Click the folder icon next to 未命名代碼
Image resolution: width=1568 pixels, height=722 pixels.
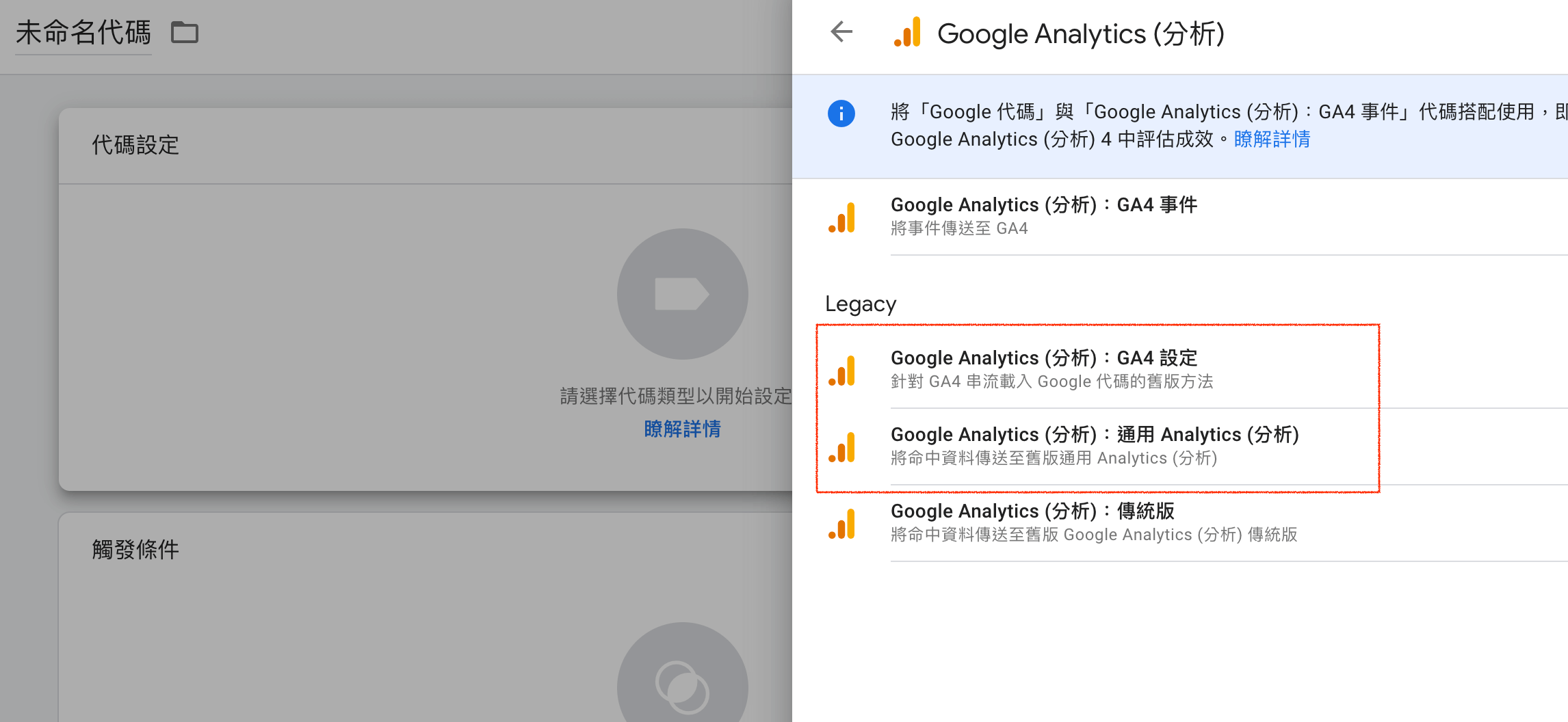tap(185, 32)
